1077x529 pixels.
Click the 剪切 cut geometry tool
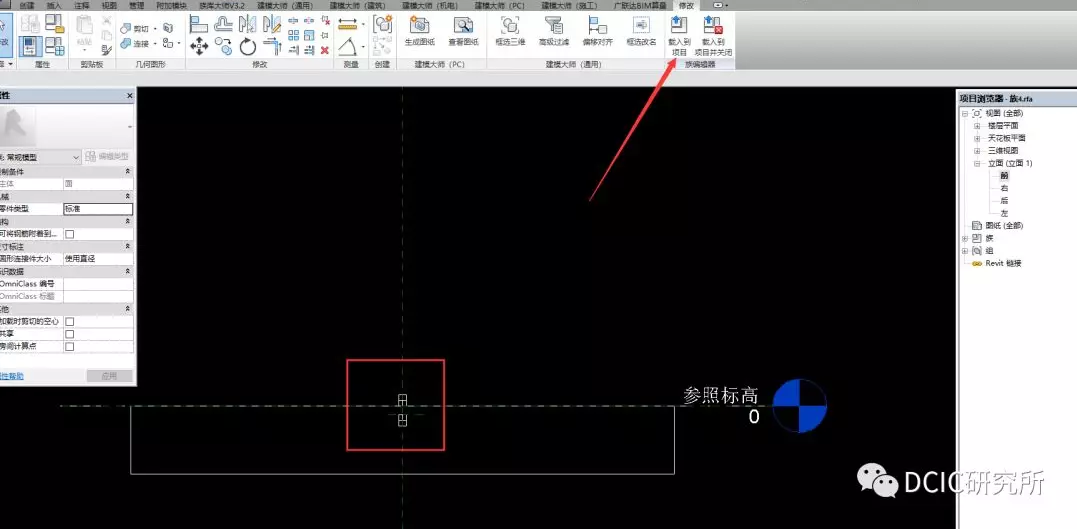tap(134, 29)
